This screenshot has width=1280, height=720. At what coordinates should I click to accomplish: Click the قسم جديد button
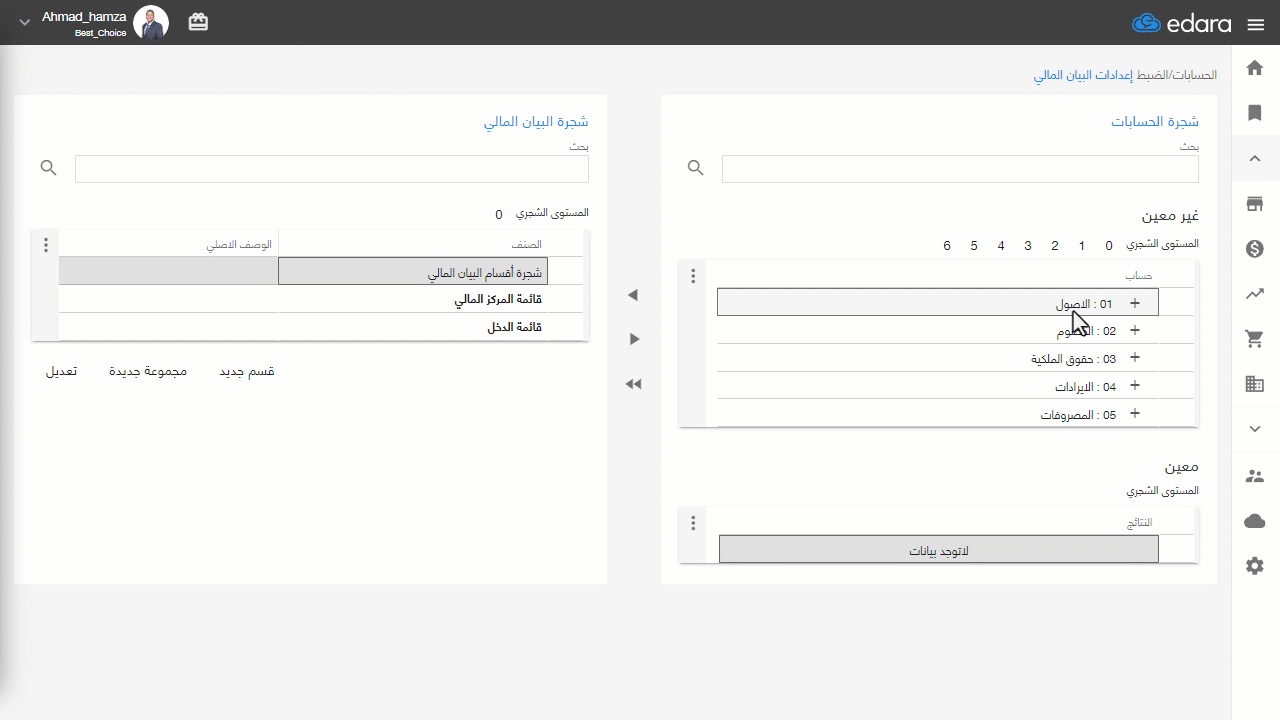click(247, 371)
